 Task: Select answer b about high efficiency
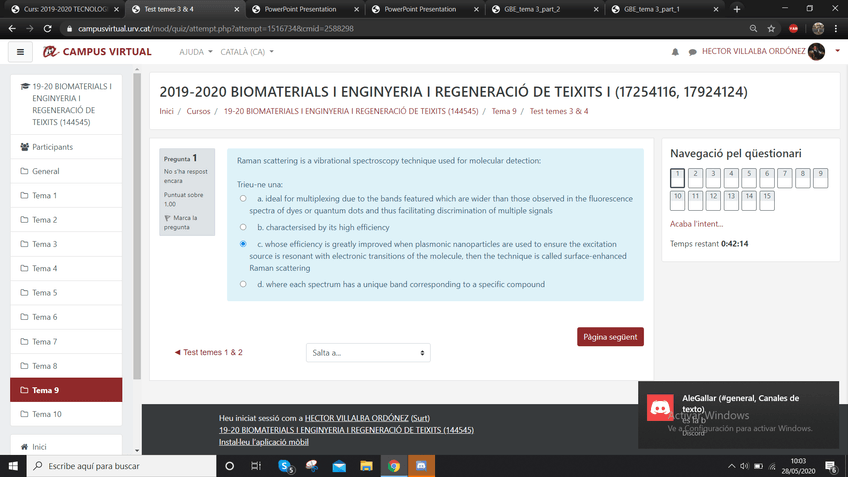tap(243, 228)
